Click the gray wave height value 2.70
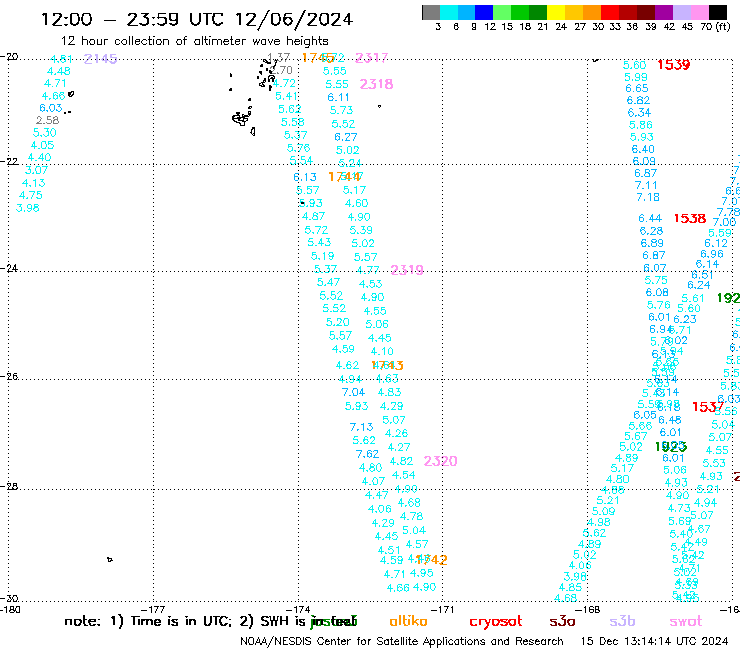740x650 pixels. pyautogui.click(x=281, y=70)
